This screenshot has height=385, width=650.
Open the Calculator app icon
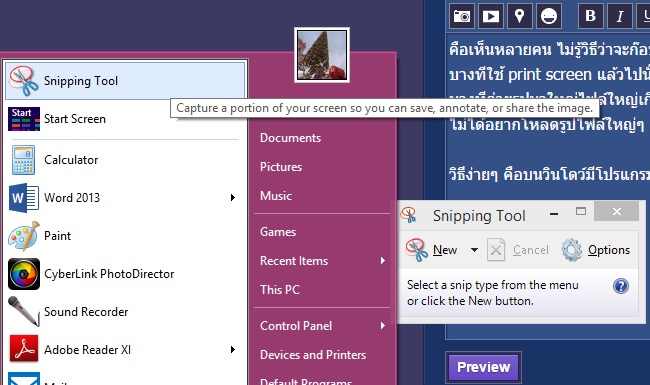coord(24,160)
